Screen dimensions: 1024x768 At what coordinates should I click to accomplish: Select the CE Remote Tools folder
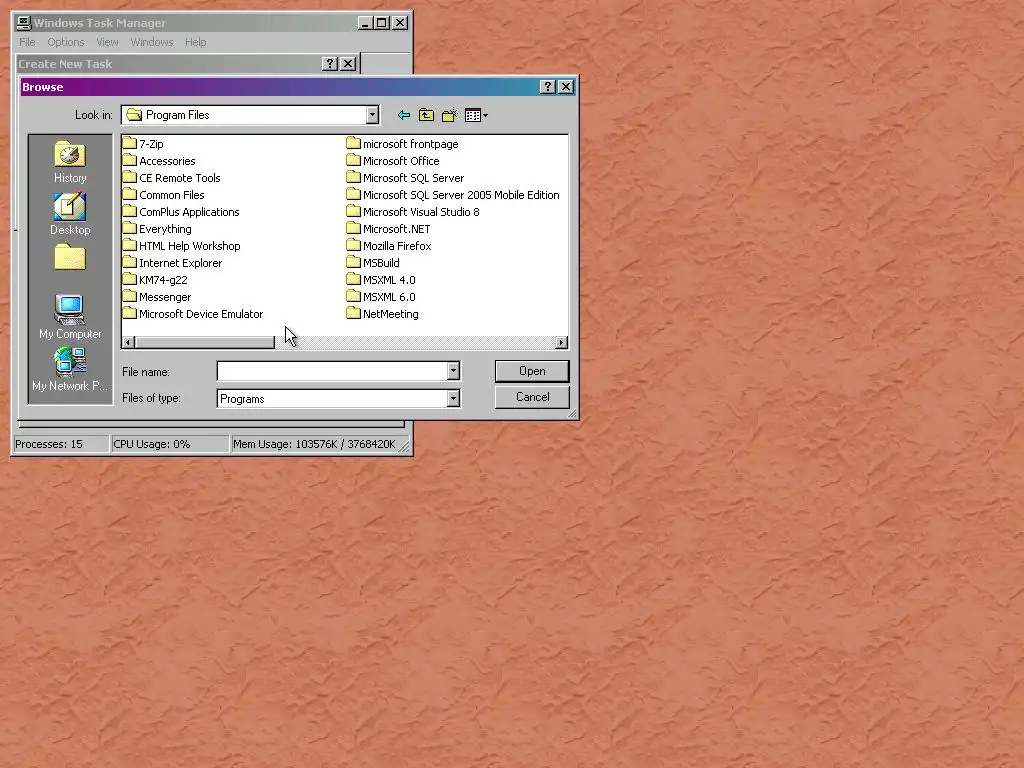pos(172,178)
